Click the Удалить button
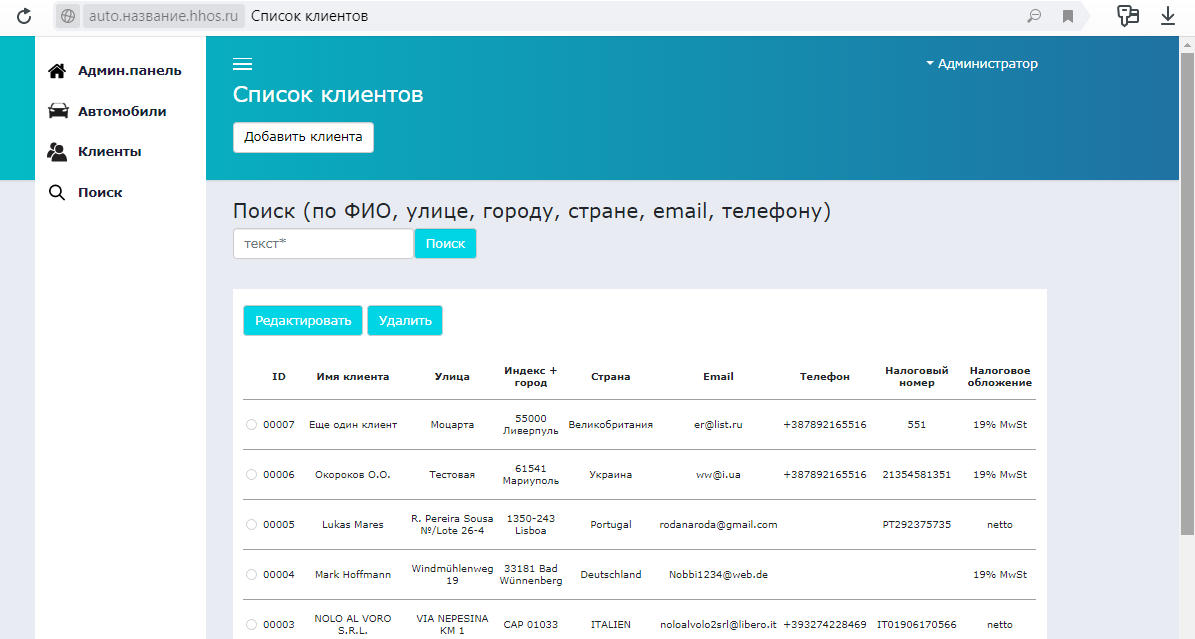1195x639 pixels. pyautogui.click(x=405, y=320)
